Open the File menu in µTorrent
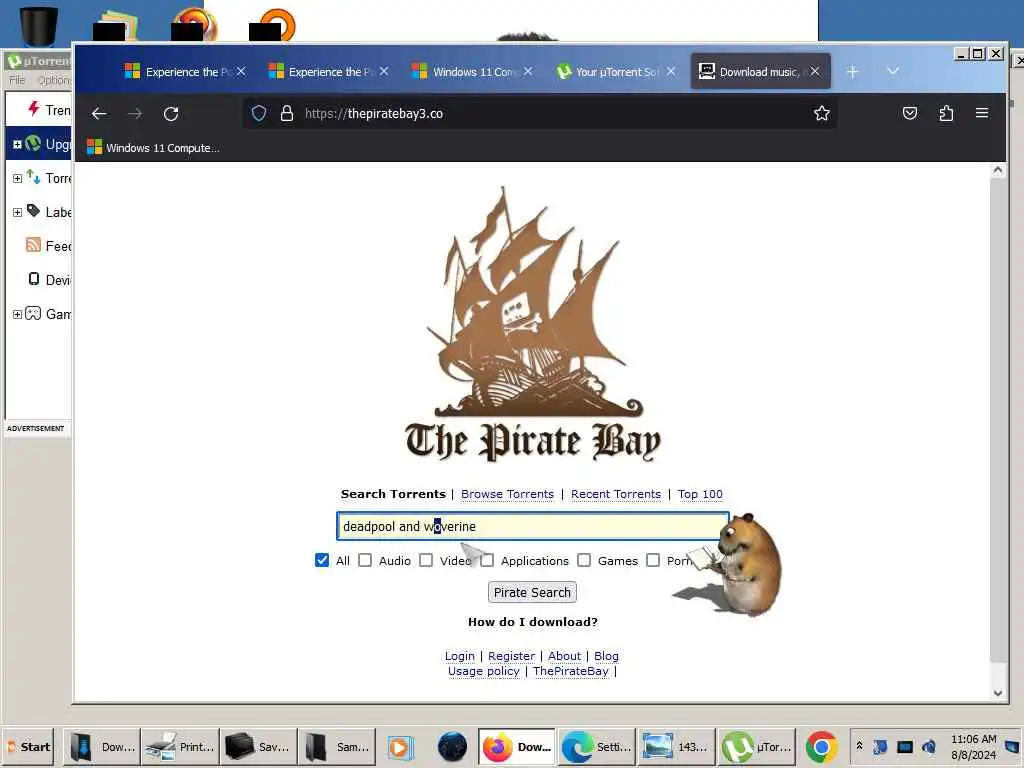 click(17, 80)
